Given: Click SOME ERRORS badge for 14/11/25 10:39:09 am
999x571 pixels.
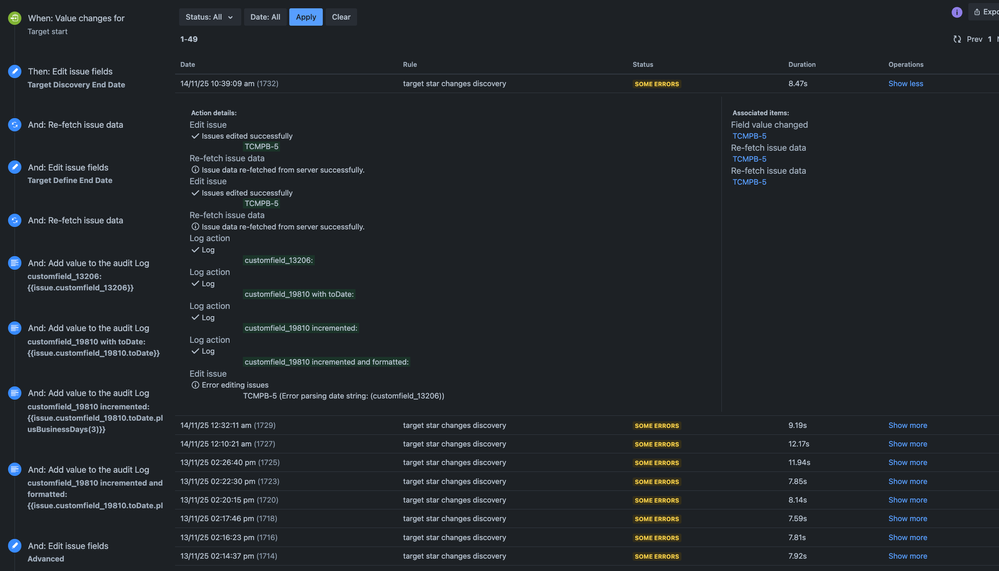Looking at the screenshot, I should [x=656, y=84].
